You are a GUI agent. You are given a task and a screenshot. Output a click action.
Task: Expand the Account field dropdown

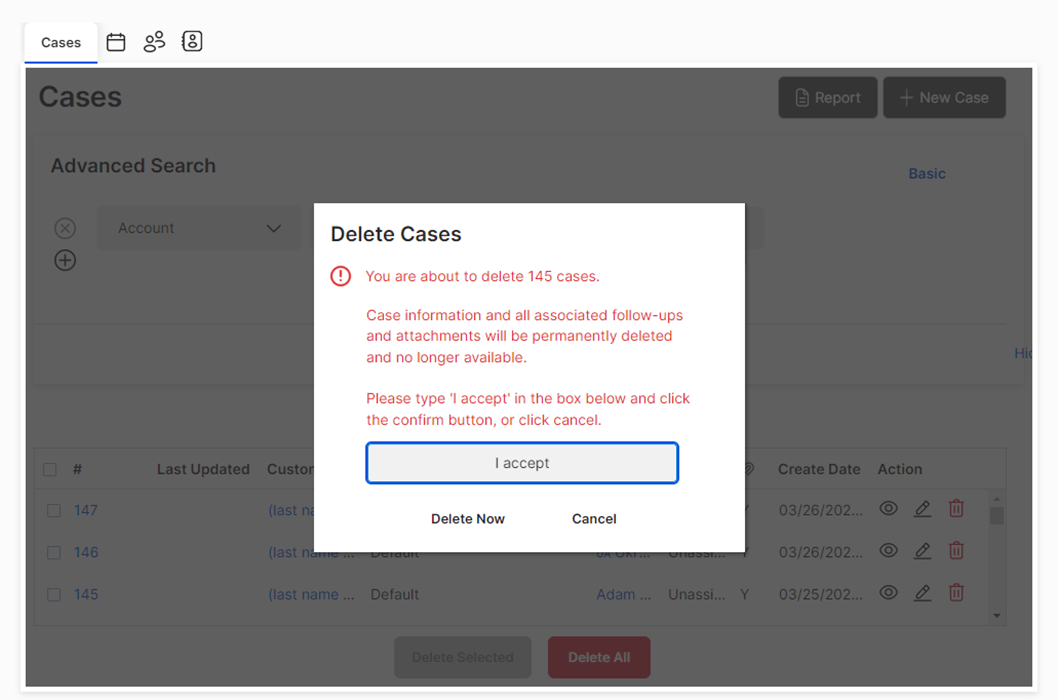point(199,228)
